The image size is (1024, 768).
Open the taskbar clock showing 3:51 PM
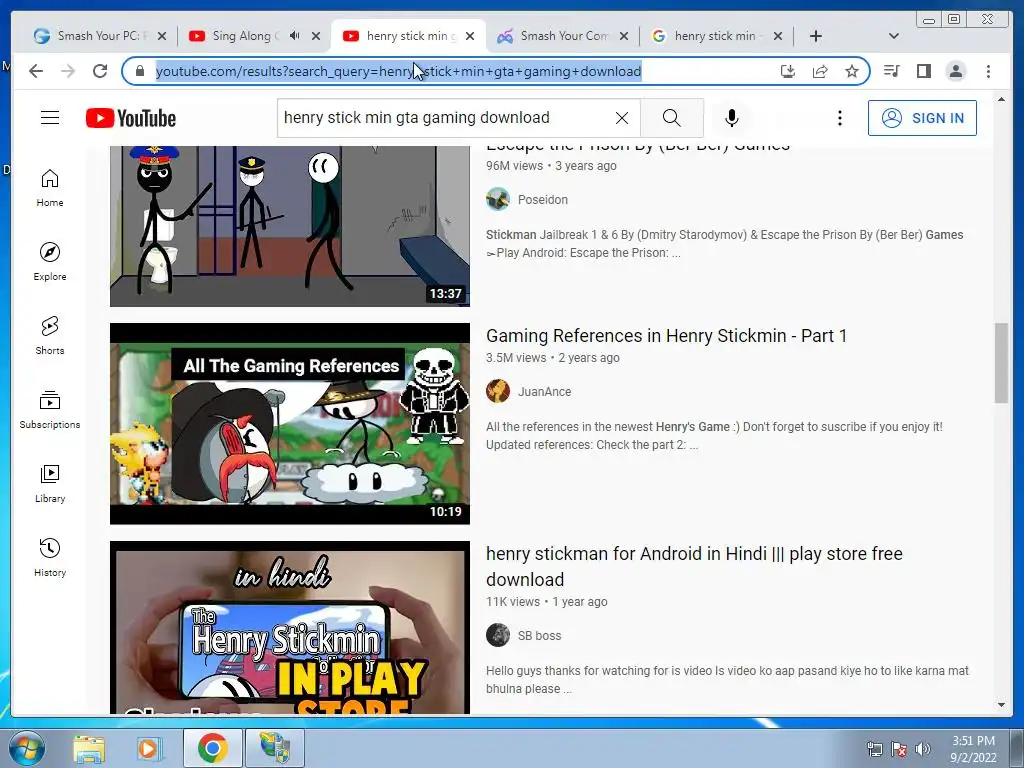[x=973, y=749]
